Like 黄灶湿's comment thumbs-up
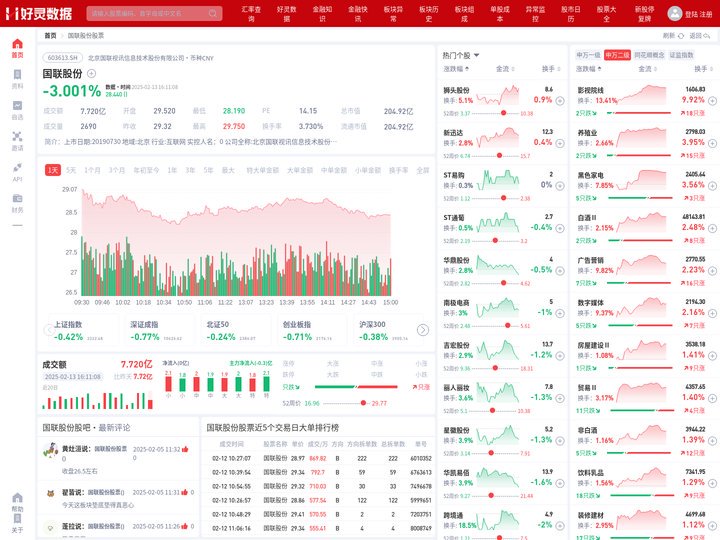Screen dimensions: 720x540 click(x=185, y=449)
